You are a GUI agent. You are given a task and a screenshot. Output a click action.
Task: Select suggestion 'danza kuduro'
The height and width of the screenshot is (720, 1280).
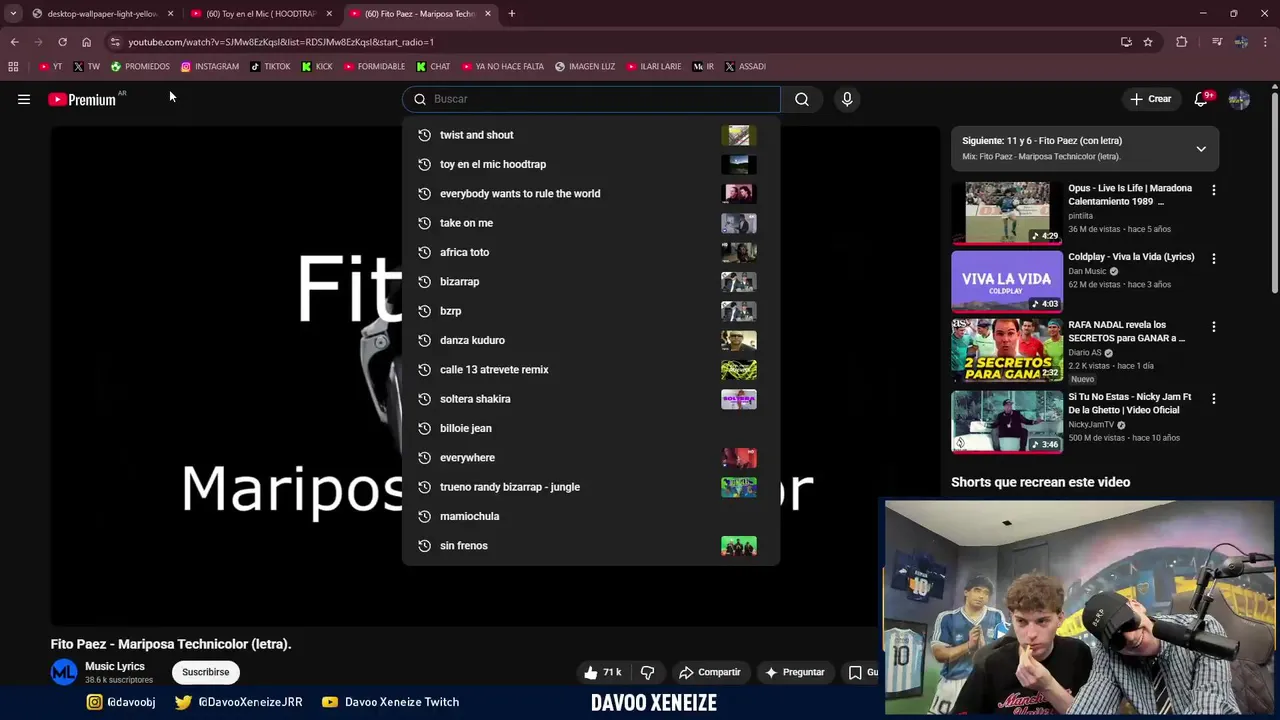pos(590,340)
